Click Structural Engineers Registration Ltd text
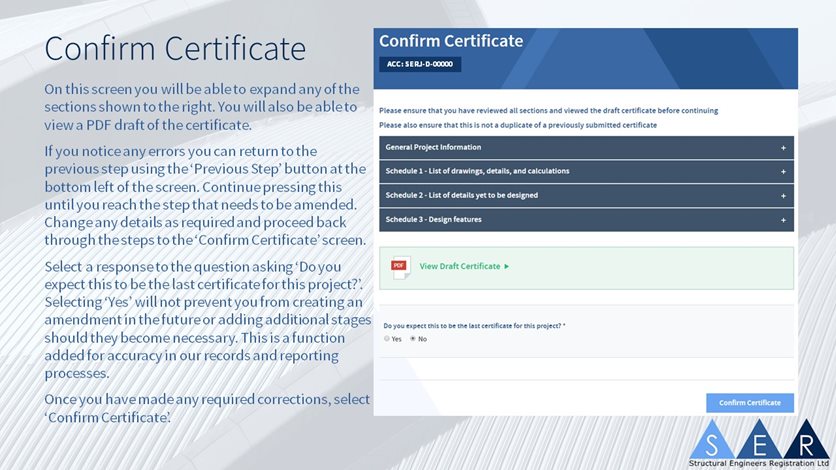The width and height of the screenshot is (836, 470). (759, 464)
